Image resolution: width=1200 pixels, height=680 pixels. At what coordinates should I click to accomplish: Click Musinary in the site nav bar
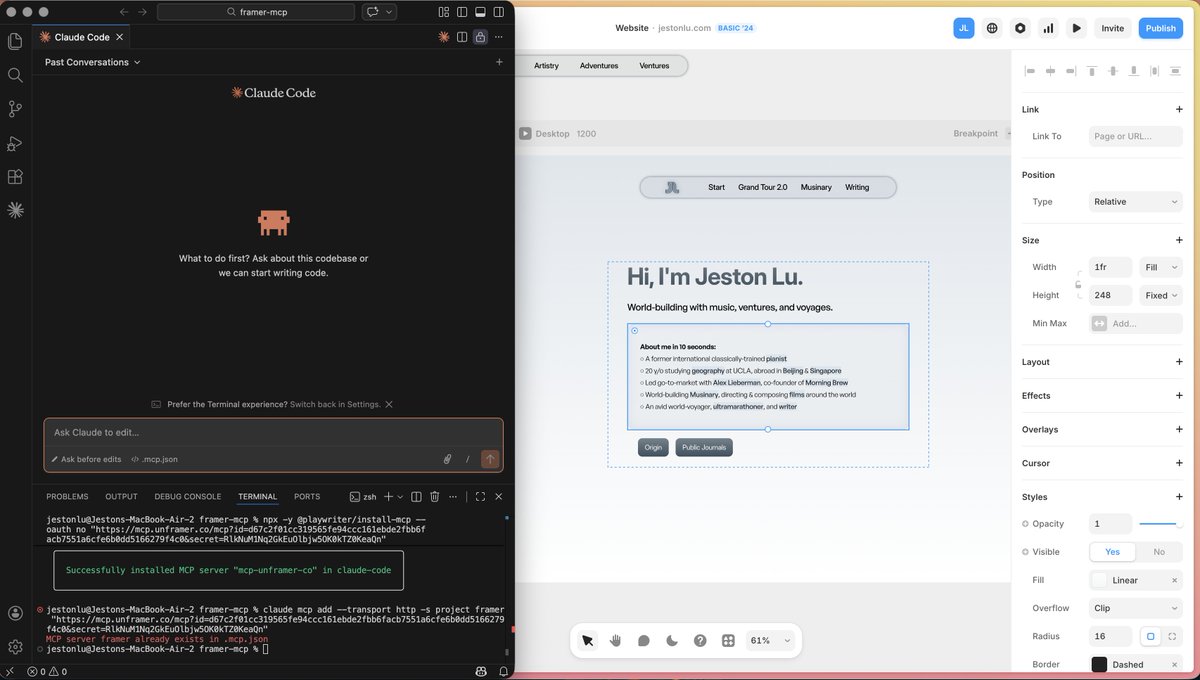(816, 187)
